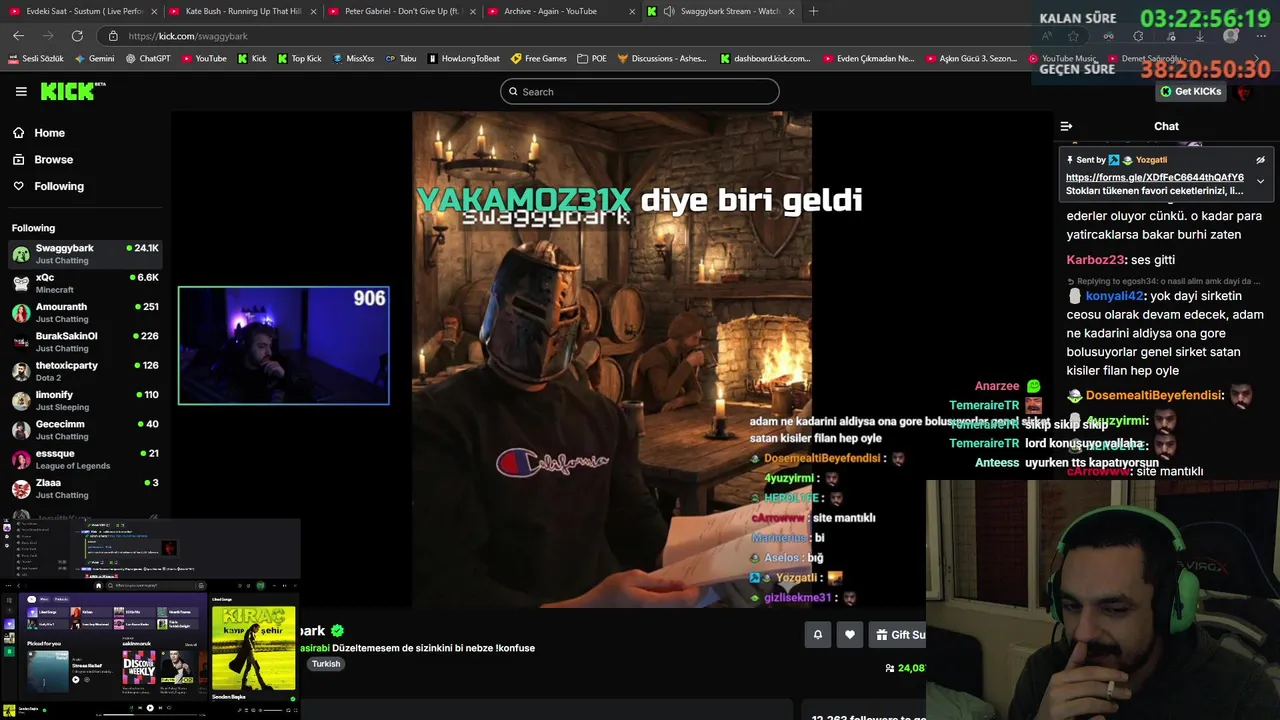Open the Following heart icon in the sidebar

pyautogui.click(x=19, y=186)
